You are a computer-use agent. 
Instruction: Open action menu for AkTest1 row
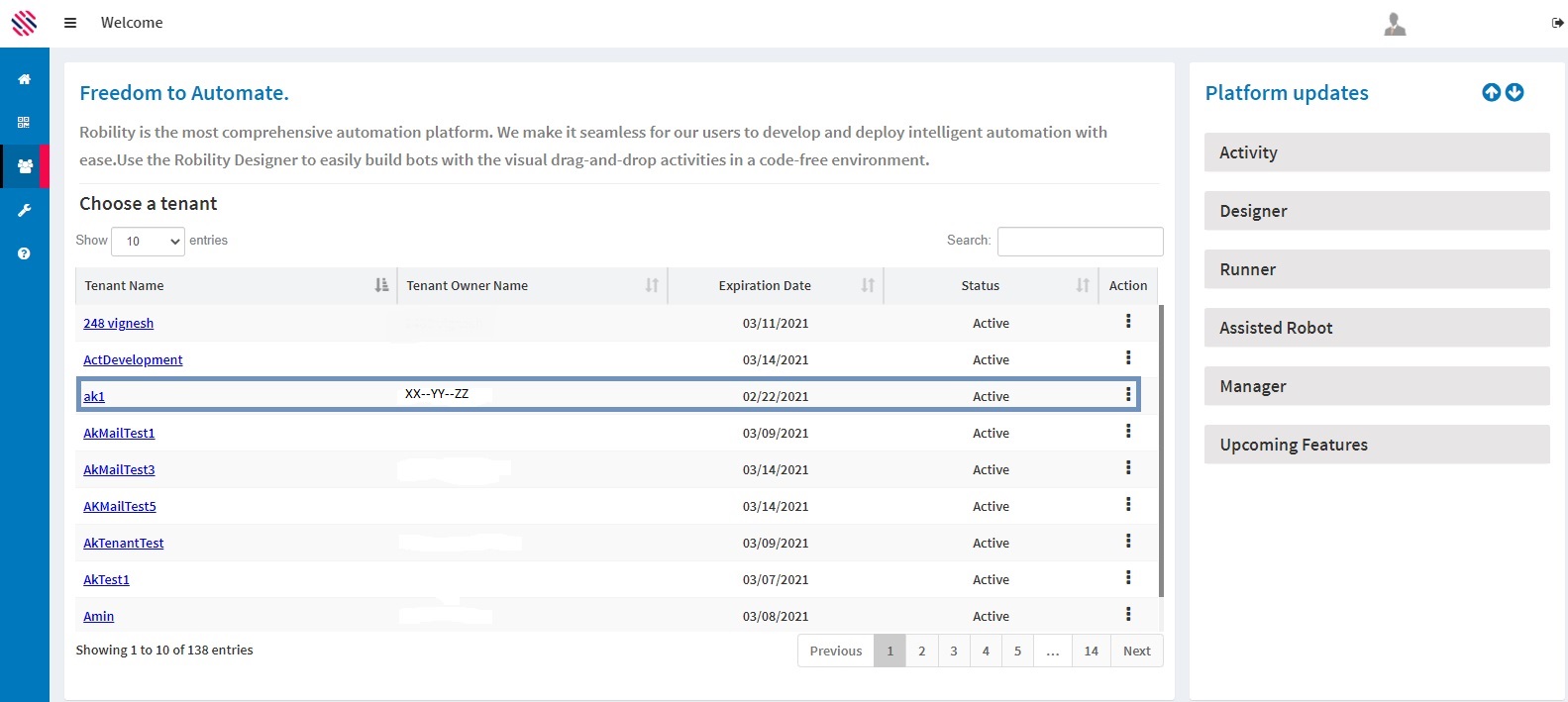point(1128,577)
